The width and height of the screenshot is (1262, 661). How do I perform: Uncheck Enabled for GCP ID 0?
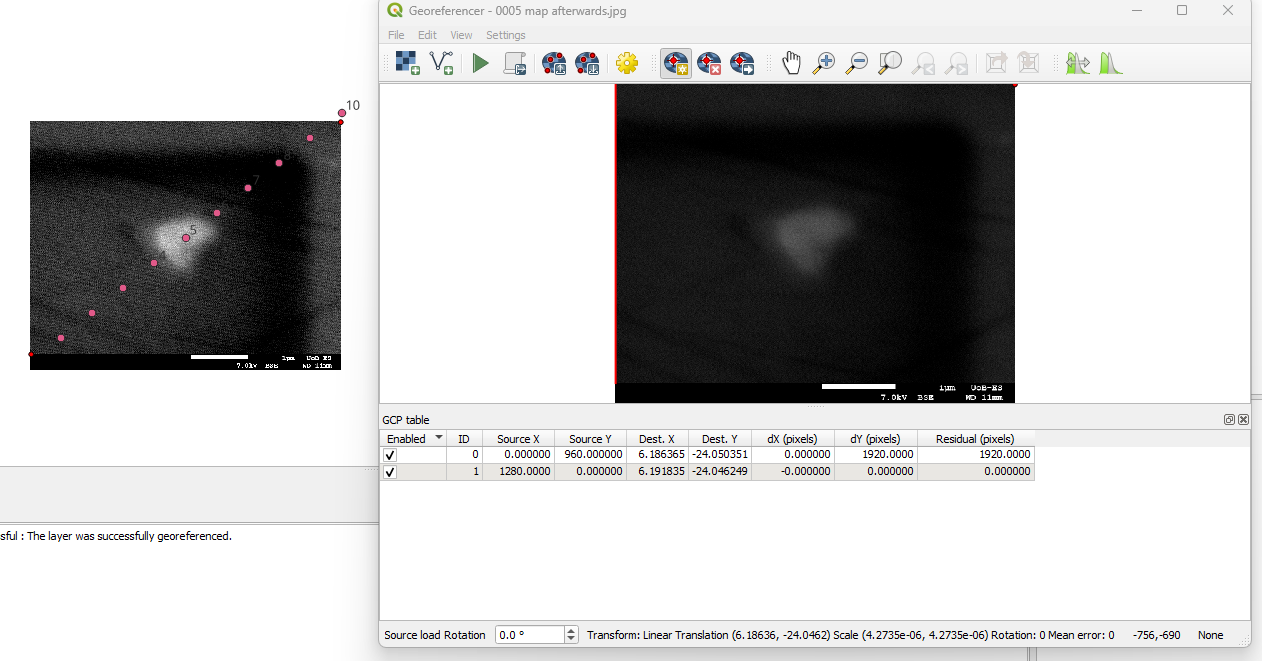click(x=390, y=455)
